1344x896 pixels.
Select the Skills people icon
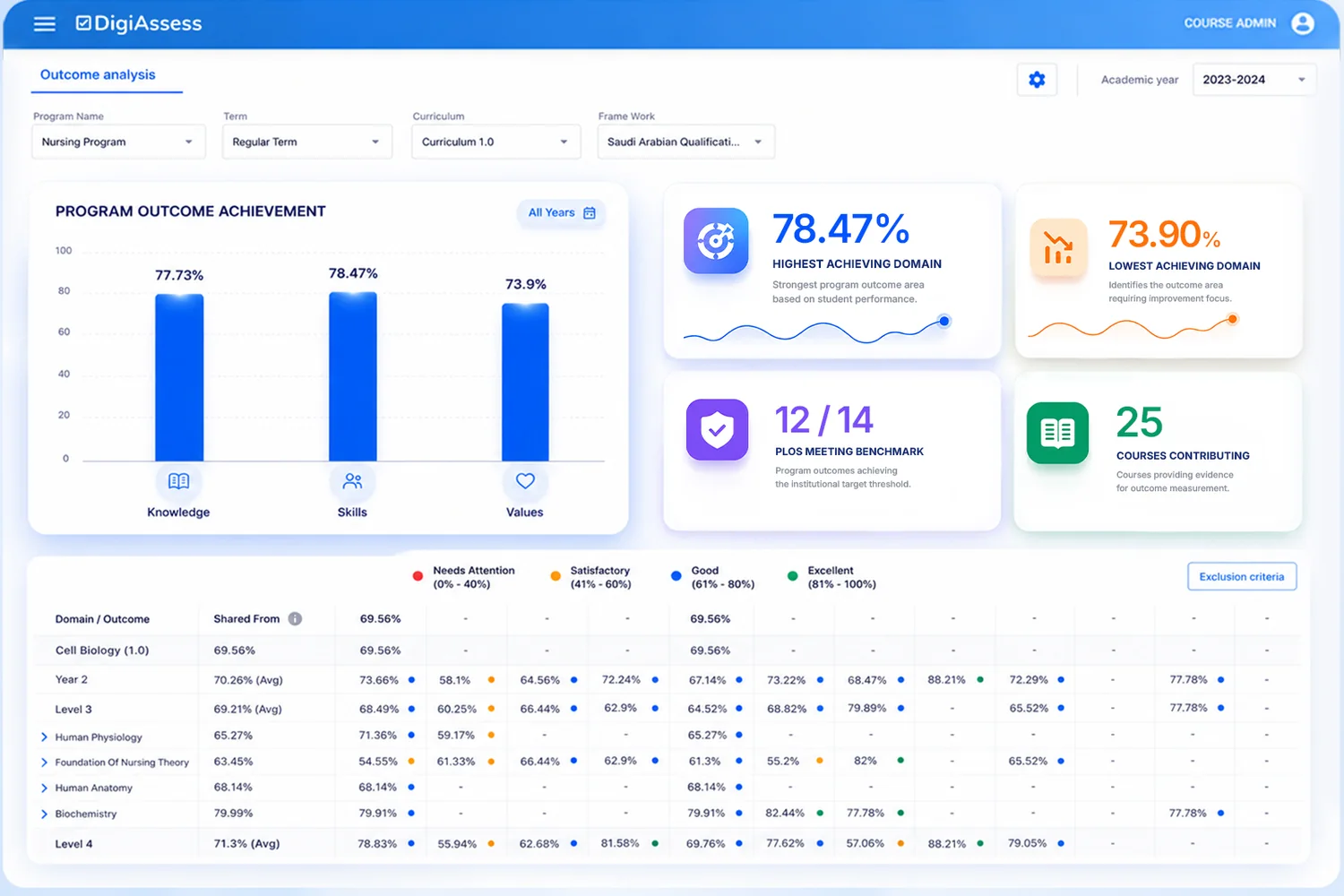point(352,481)
